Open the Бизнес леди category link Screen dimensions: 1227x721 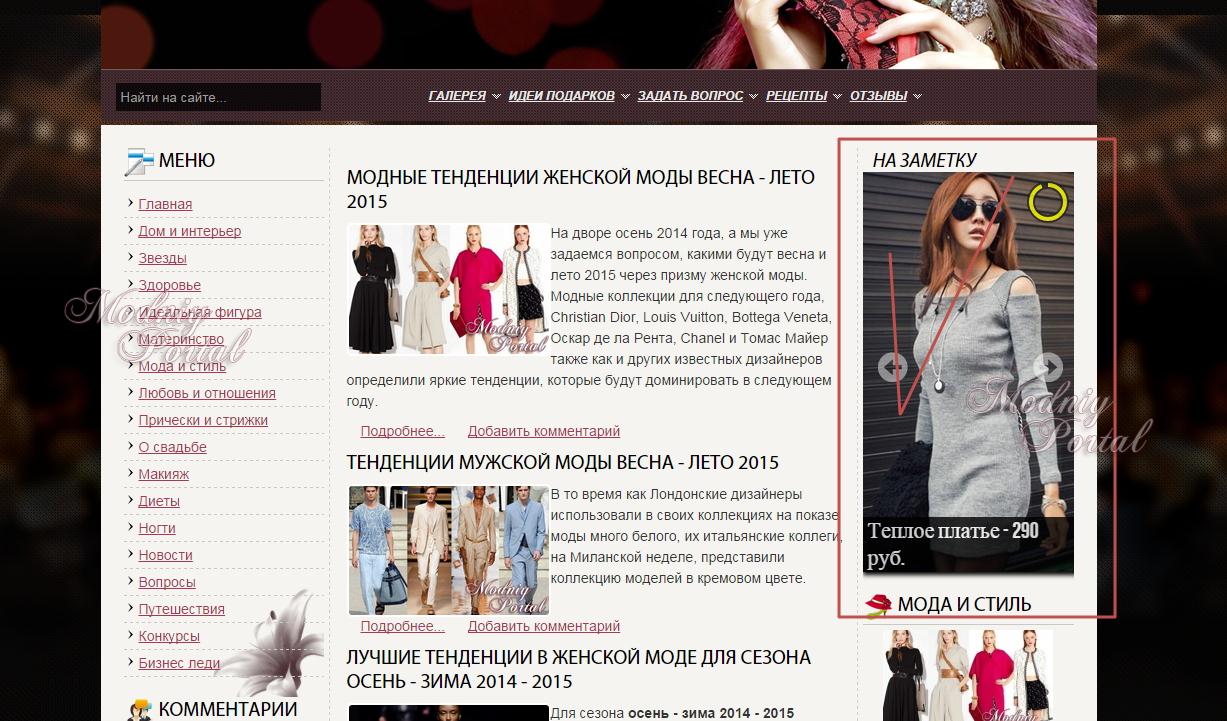click(x=179, y=663)
